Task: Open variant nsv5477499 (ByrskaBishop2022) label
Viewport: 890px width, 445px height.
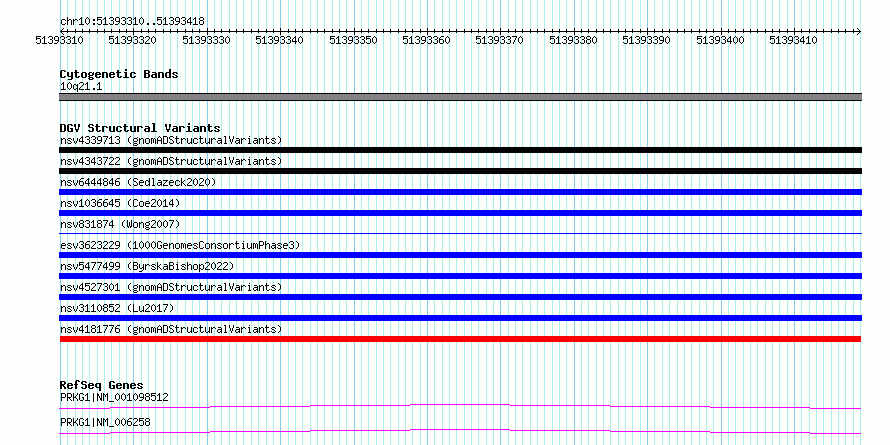Action: coord(147,266)
